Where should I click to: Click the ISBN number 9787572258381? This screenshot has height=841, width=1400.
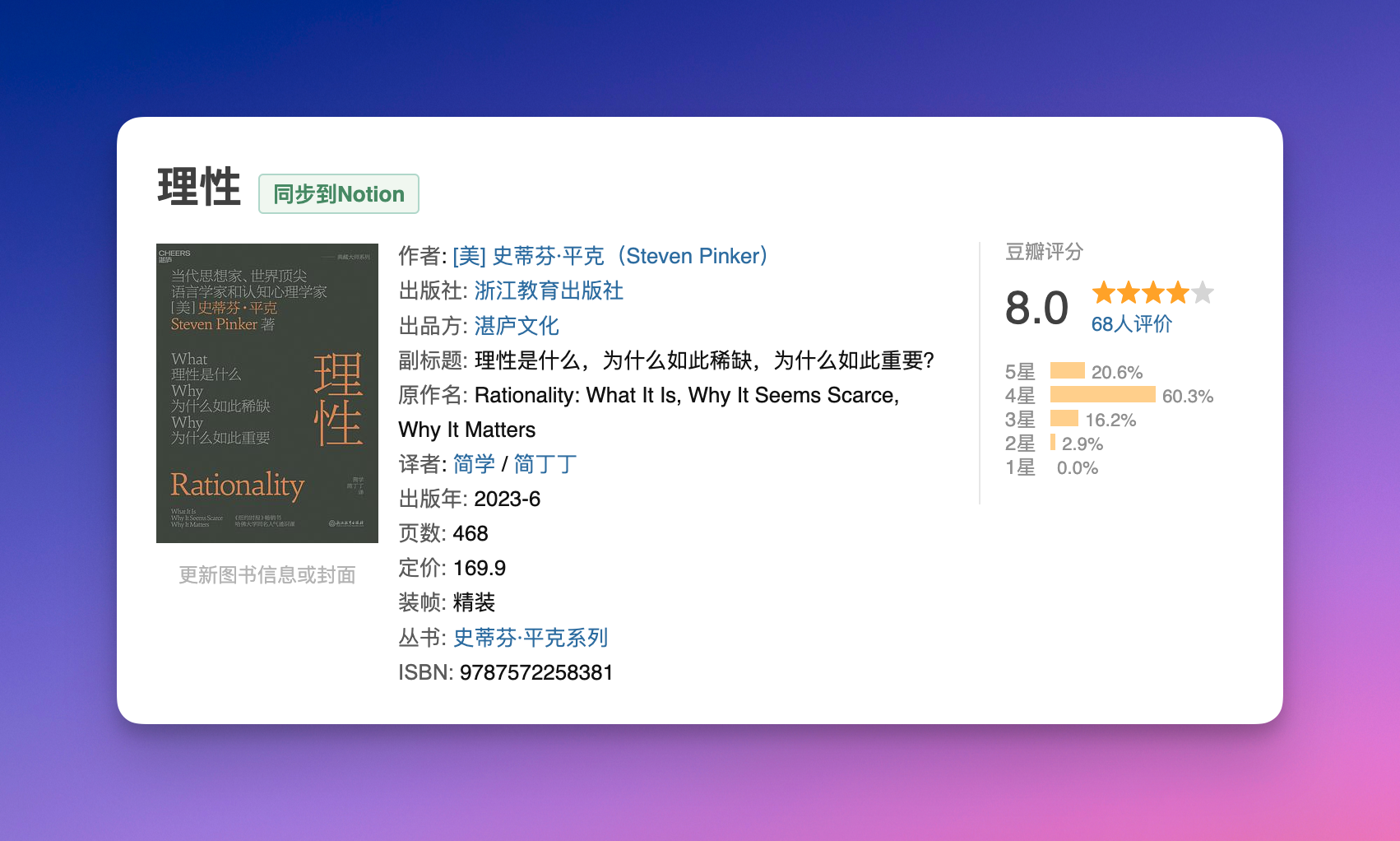[536, 673]
